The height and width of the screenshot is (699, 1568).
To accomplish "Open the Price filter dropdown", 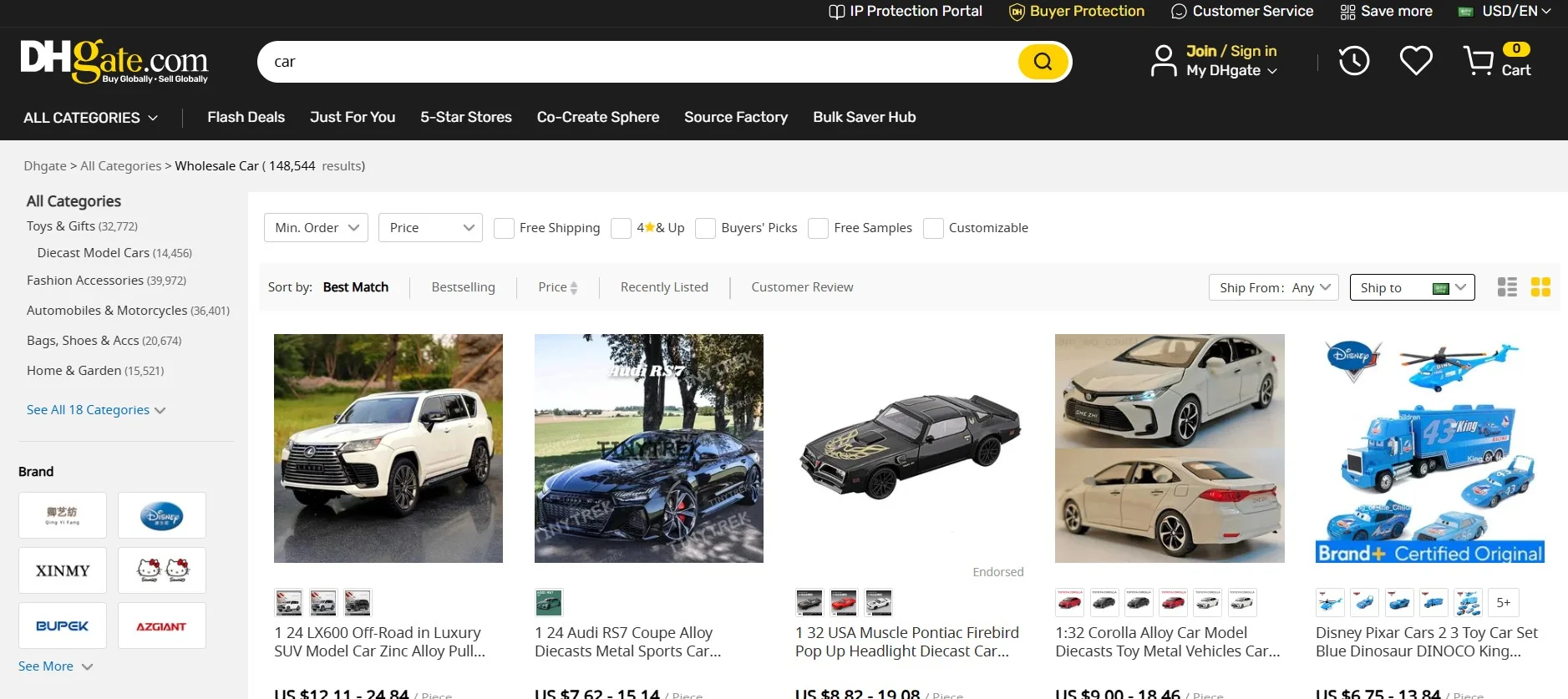I will (430, 228).
